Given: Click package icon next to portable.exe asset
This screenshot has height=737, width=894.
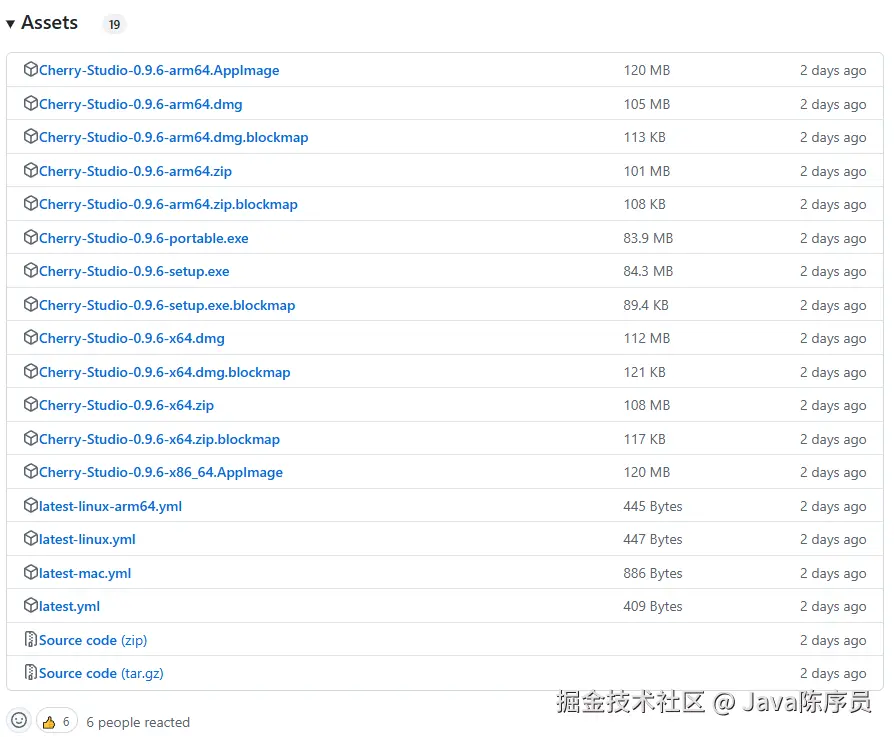Looking at the screenshot, I should click(30, 237).
